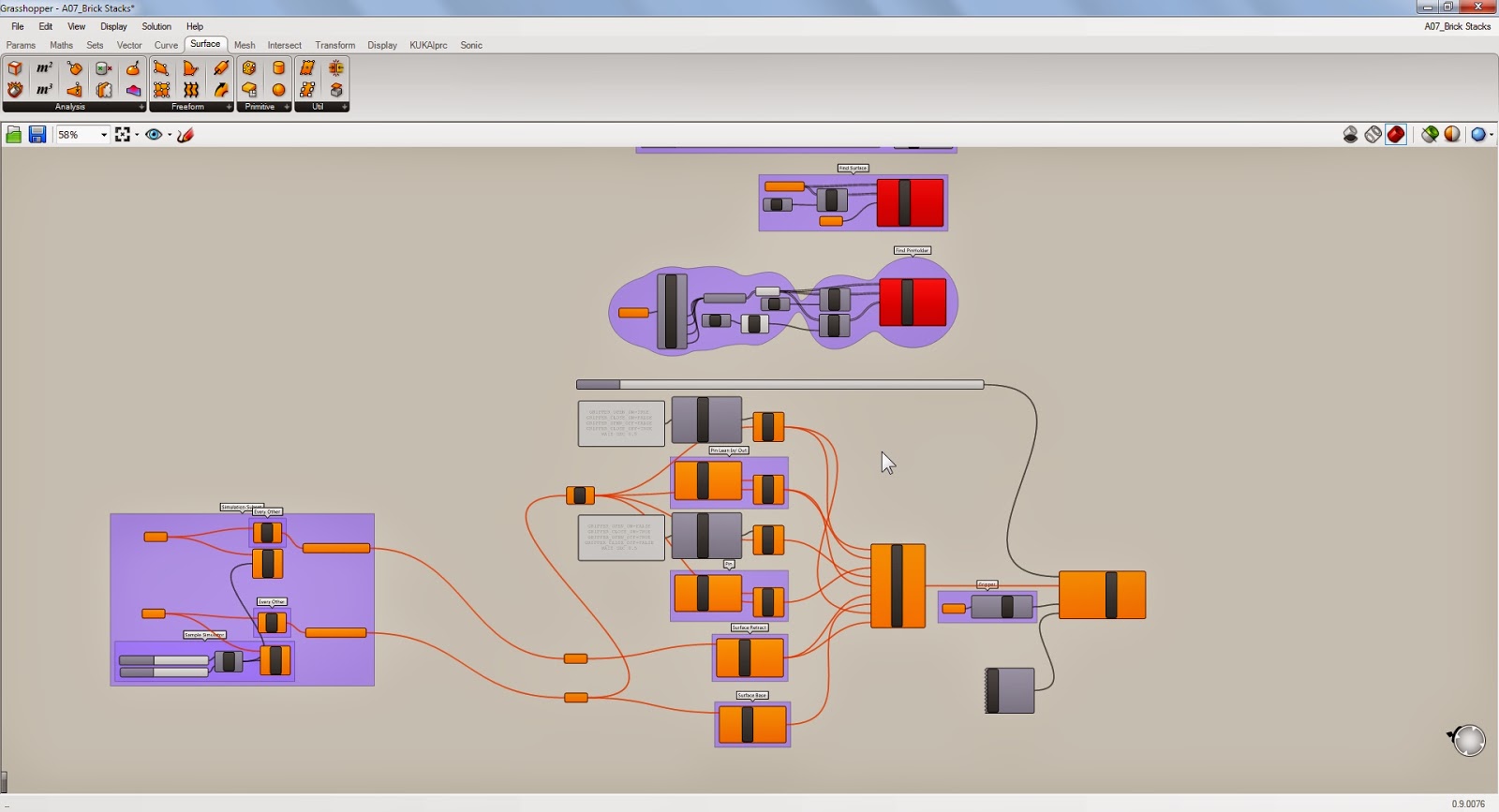The width and height of the screenshot is (1499, 812).
Task: Click upper slider in Sample Simulation group
Action: point(164,660)
